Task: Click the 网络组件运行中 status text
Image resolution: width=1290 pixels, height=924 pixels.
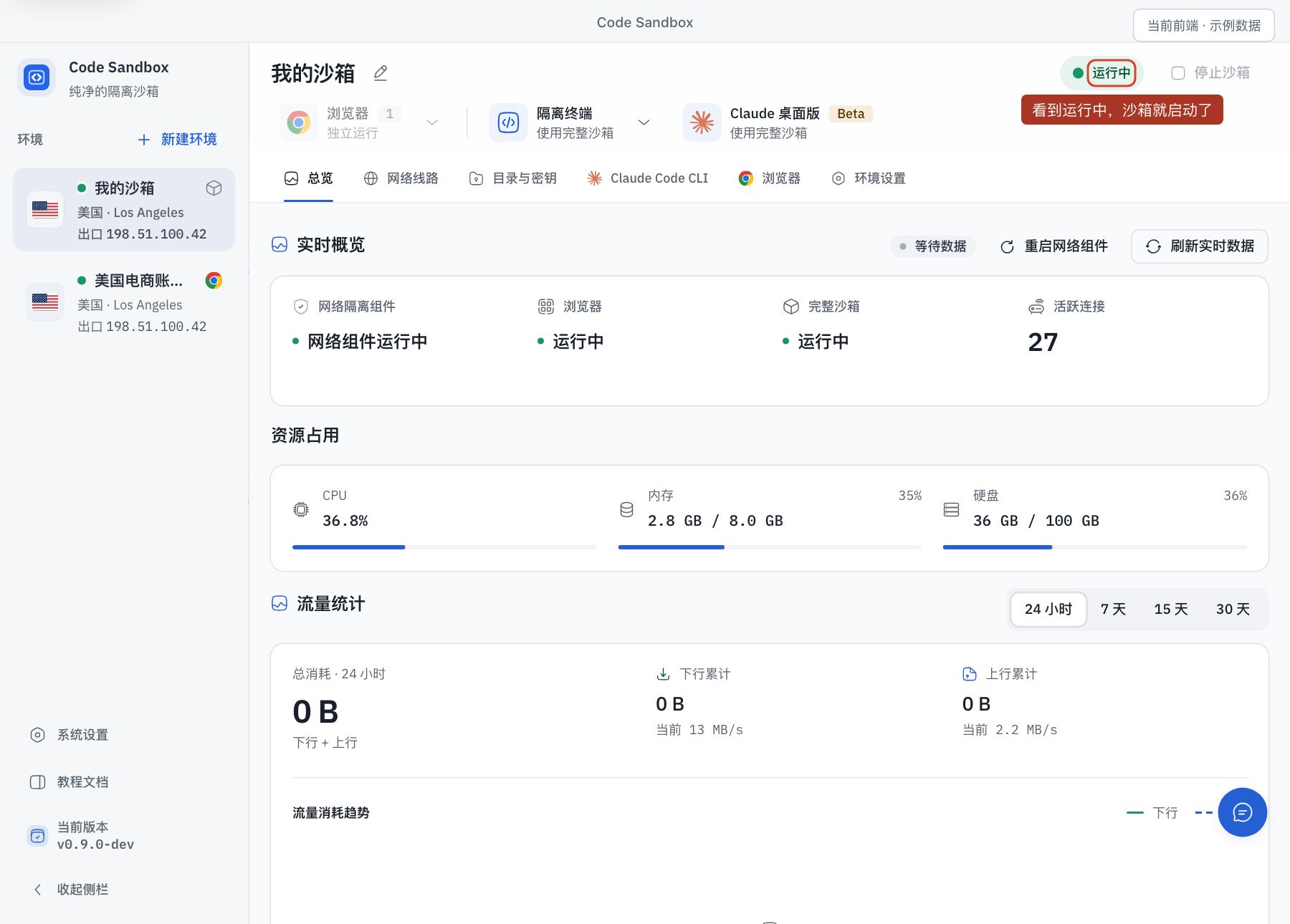Action: click(367, 342)
